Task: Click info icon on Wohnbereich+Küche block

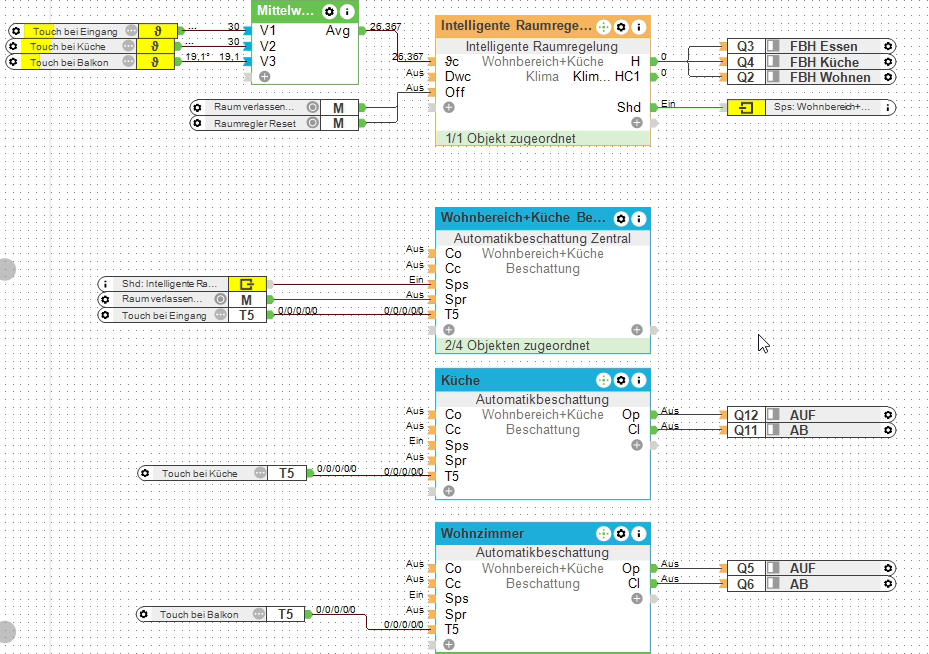Action: (639, 219)
